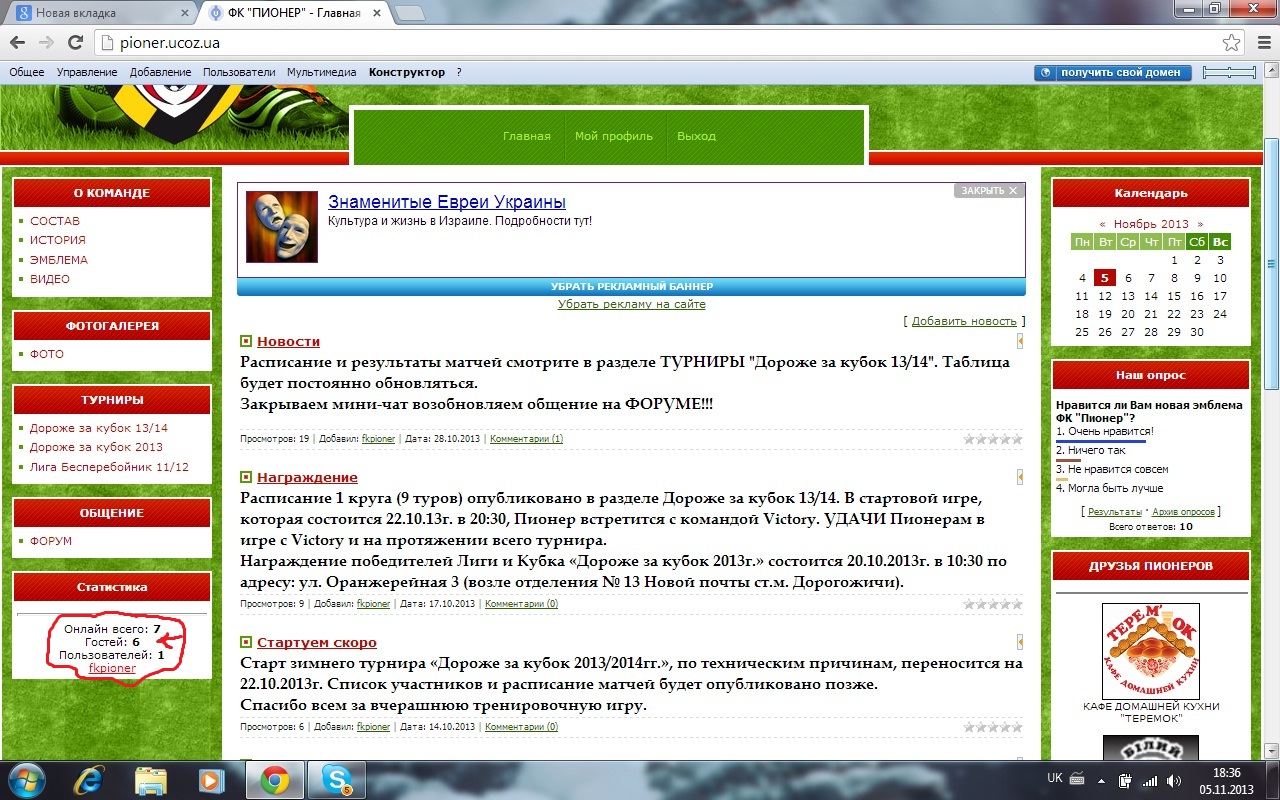Click Выход to log out
The image size is (1280, 800).
pos(696,136)
